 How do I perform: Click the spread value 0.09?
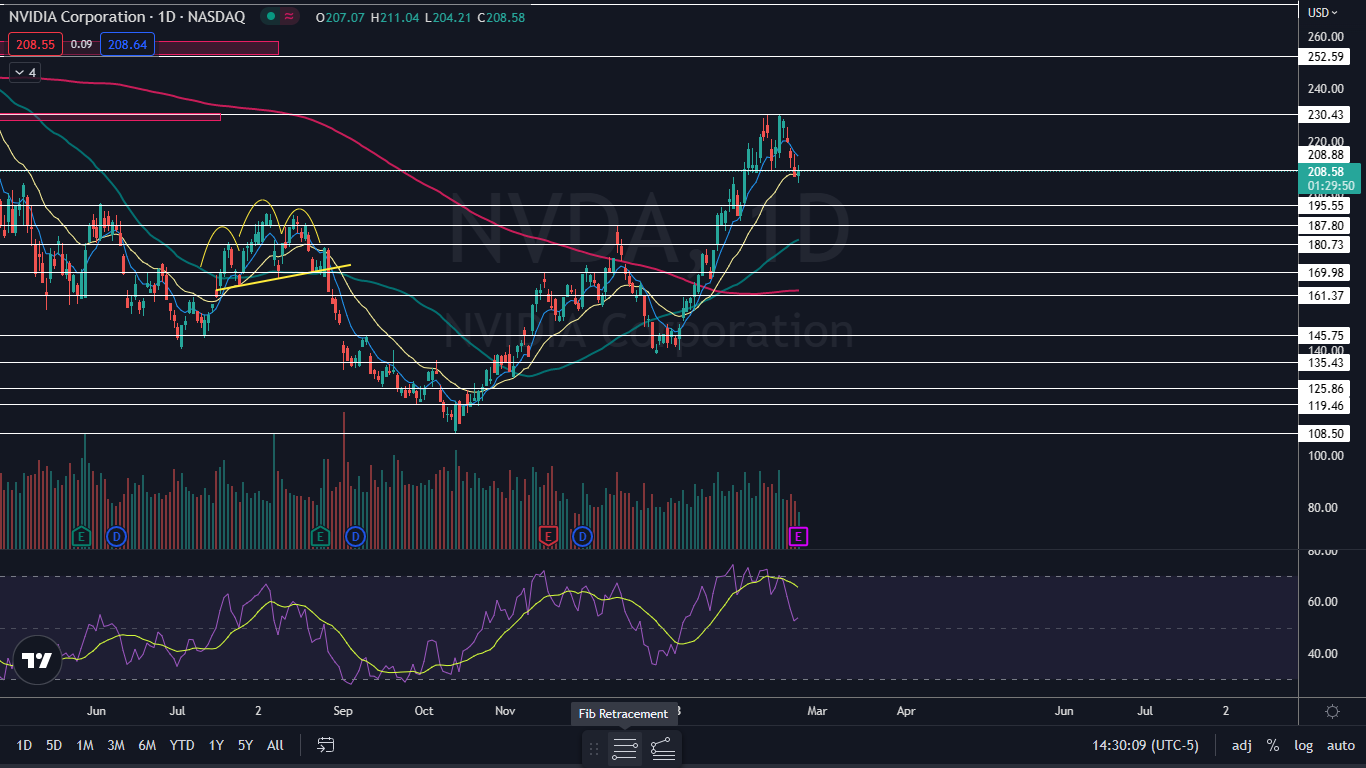click(82, 44)
